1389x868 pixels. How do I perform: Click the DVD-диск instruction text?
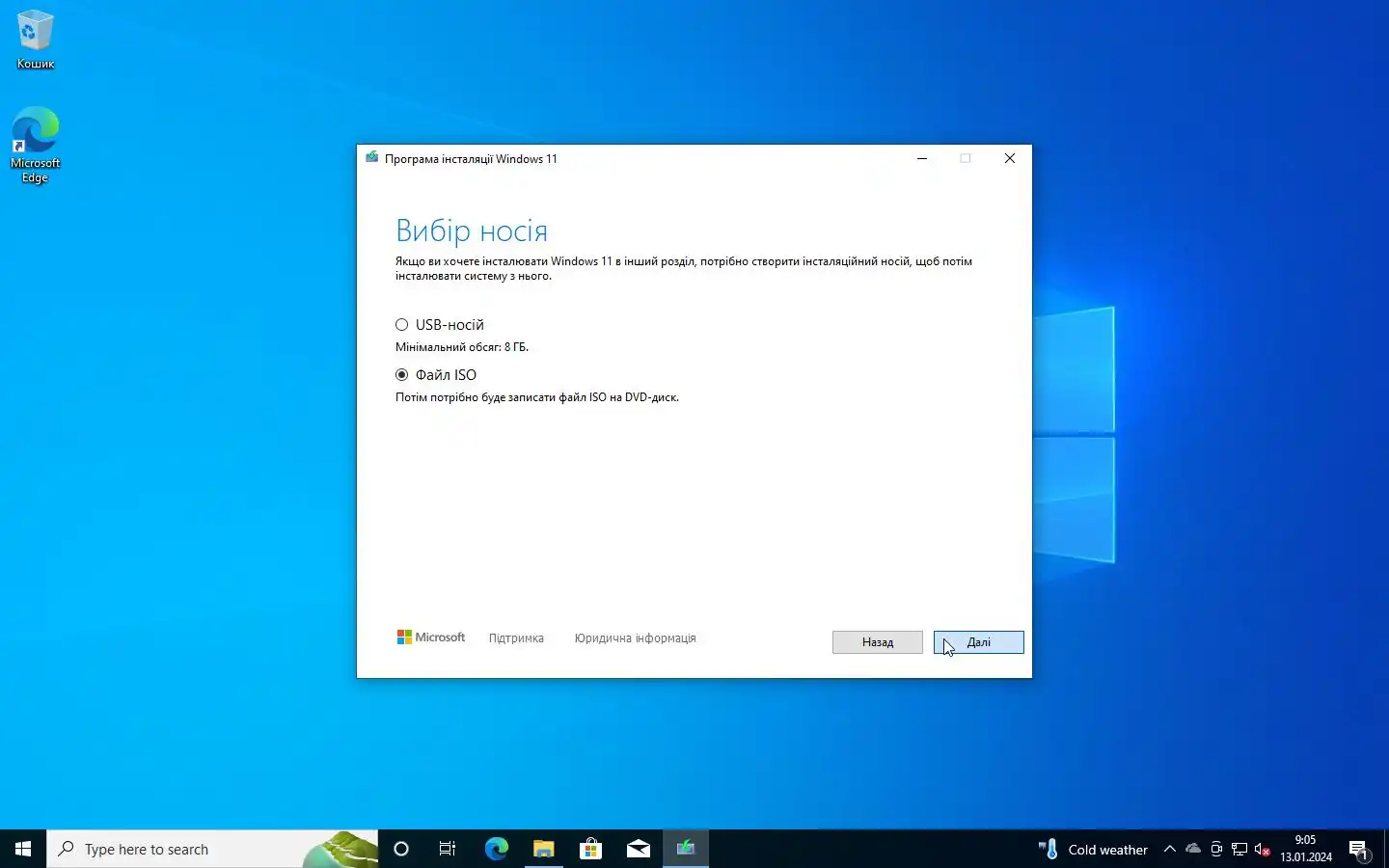tap(537, 397)
